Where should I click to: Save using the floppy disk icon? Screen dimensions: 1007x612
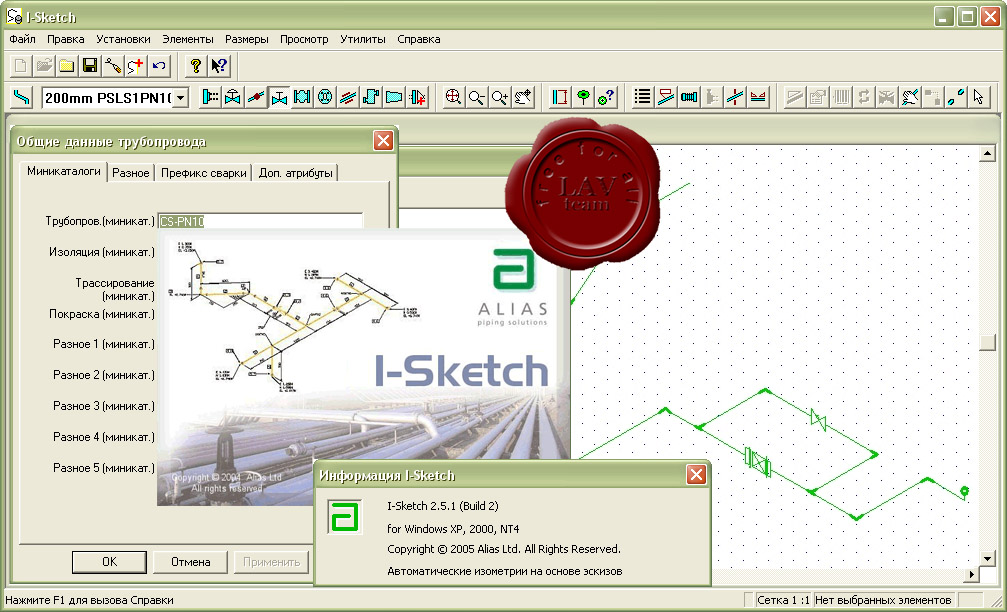[90, 66]
